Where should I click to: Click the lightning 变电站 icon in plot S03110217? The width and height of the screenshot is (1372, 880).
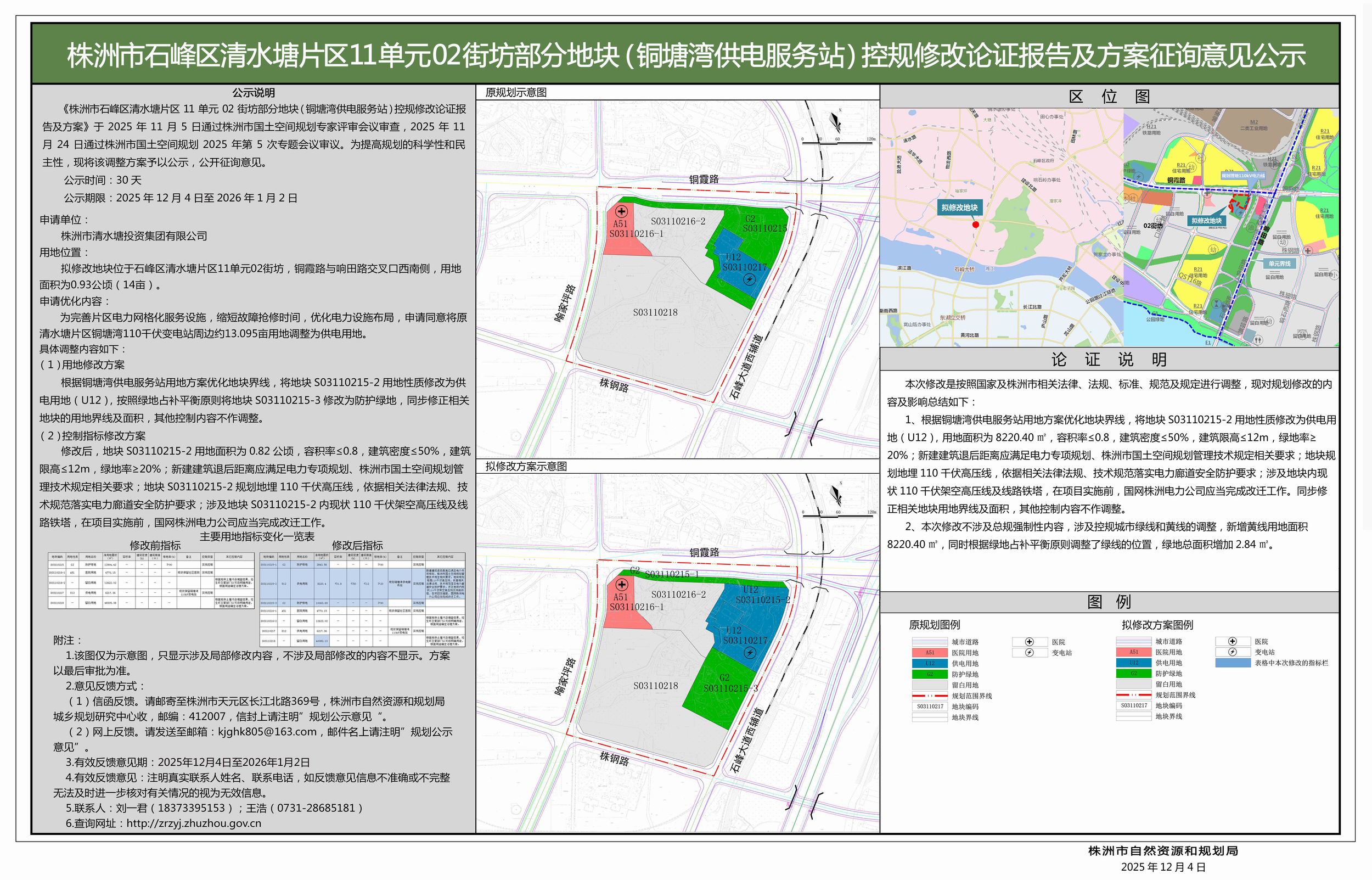(x=750, y=279)
